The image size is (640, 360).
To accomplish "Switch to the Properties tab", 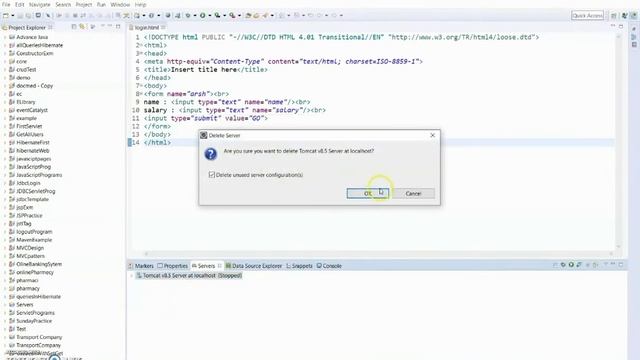I will coord(173,266).
